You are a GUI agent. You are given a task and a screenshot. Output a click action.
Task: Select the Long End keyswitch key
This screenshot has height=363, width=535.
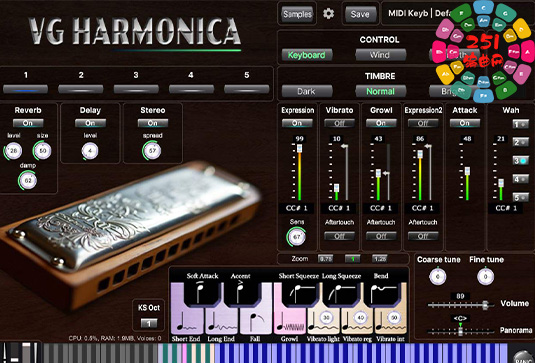221,321
